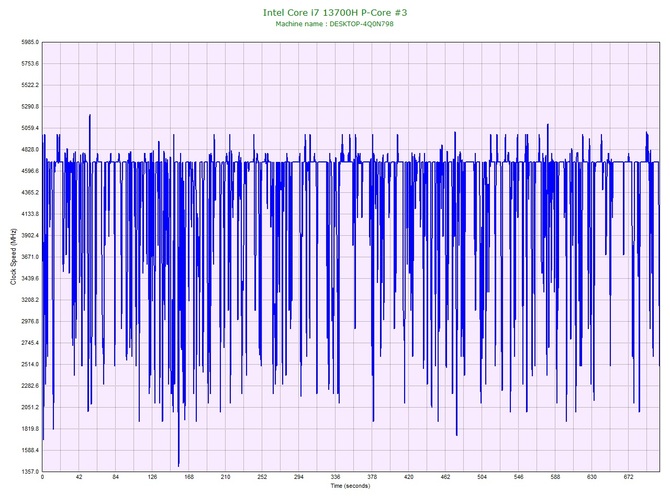Select the 2514.0 y-axis label
Viewport: 670px width, 503px height.
(x=30, y=365)
